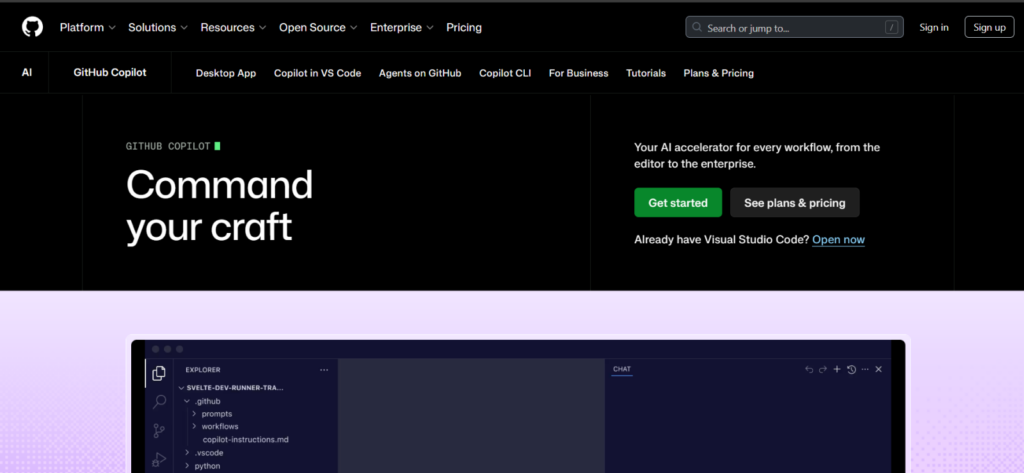
Task: Go to Plans & Pricing nav item
Action: point(718,73)
